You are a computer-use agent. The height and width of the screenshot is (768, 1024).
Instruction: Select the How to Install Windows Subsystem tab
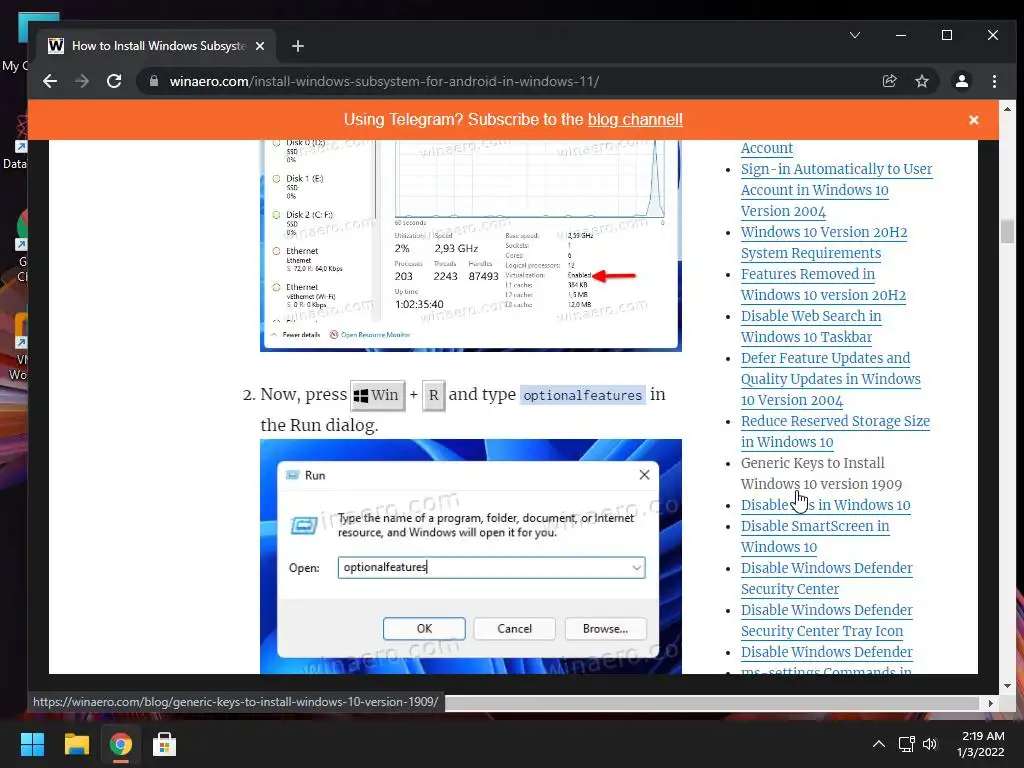pos(157,46)
